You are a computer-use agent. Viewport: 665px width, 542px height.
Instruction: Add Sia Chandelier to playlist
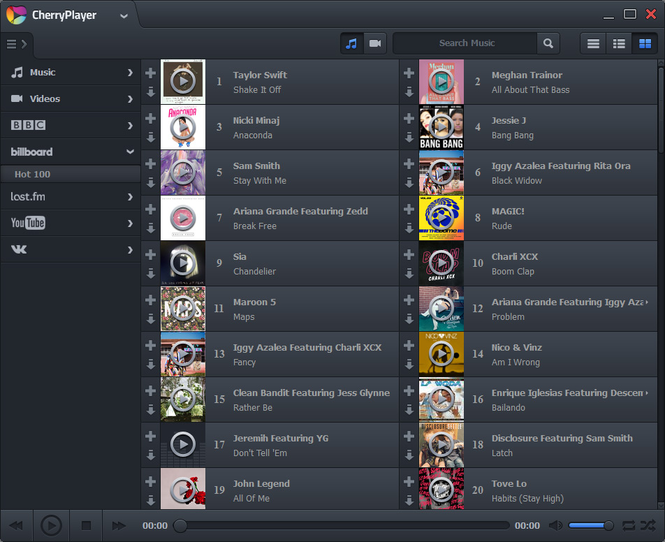[x=151, y=254]
